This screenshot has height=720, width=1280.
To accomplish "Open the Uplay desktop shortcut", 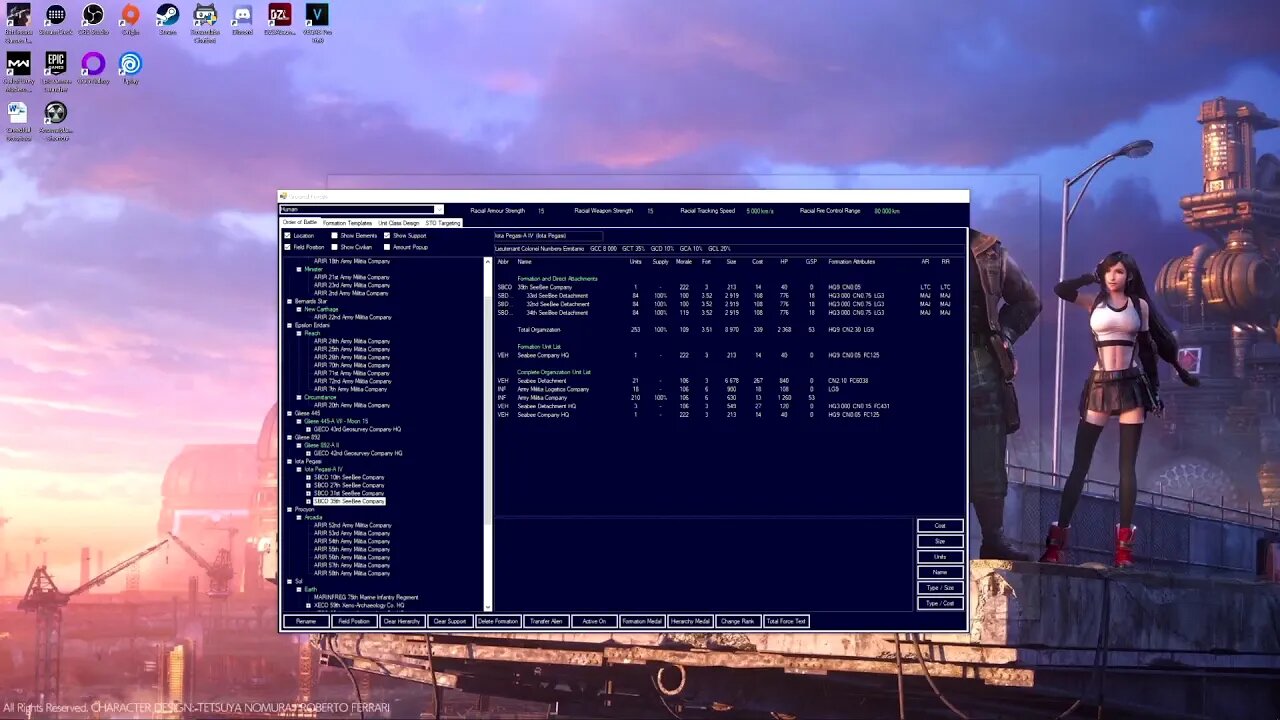I will (x=130, y=66).
